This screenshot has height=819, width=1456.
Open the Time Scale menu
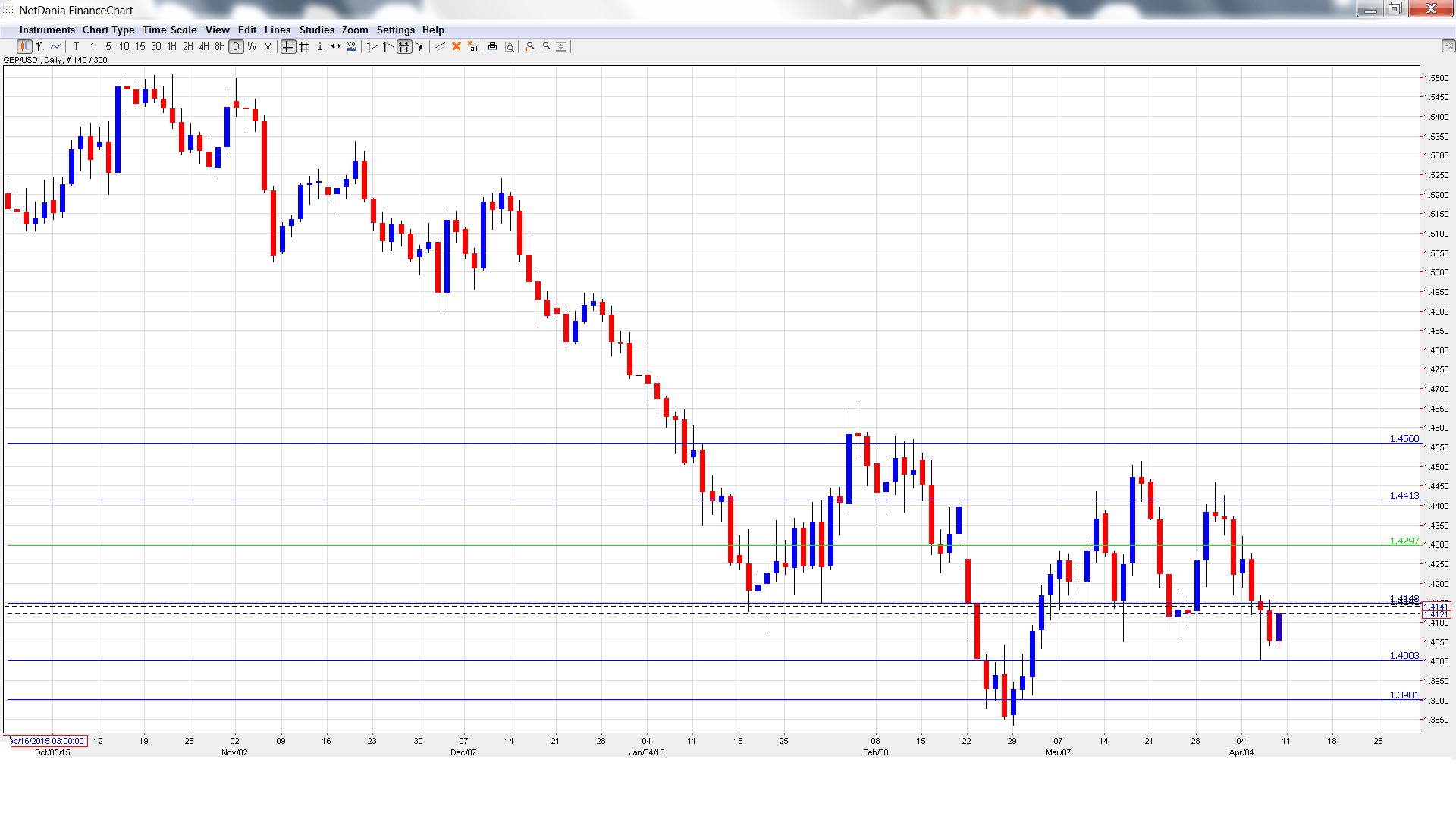tap(169, 30)
